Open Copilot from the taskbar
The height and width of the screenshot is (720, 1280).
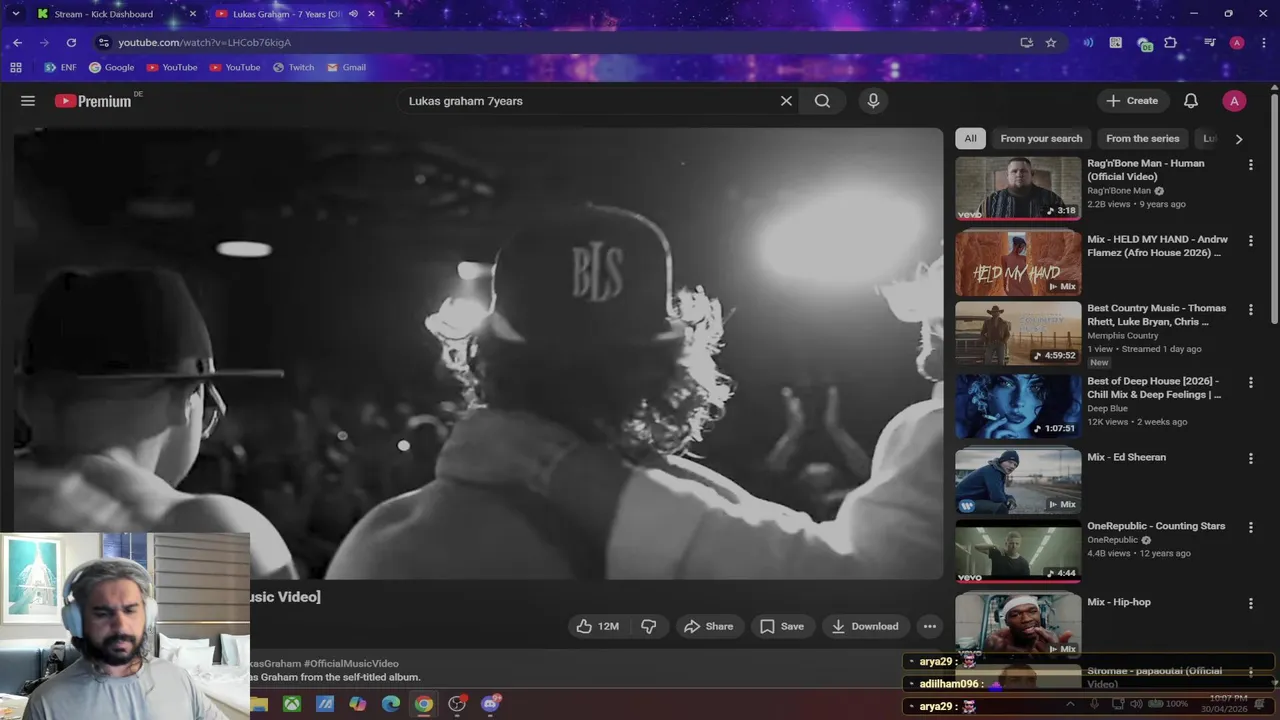(358, 704)
